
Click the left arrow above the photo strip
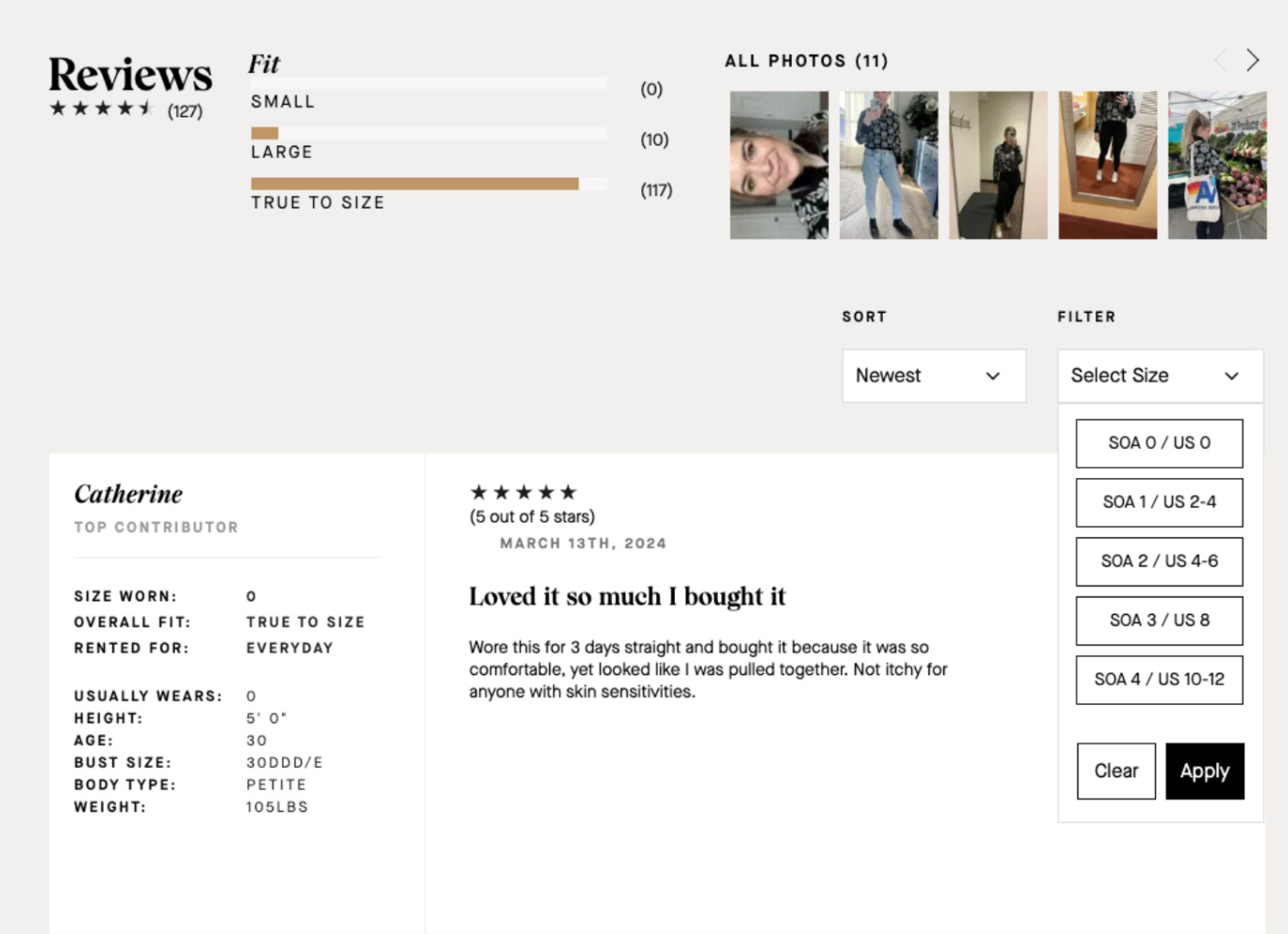tap(1222, 60)
